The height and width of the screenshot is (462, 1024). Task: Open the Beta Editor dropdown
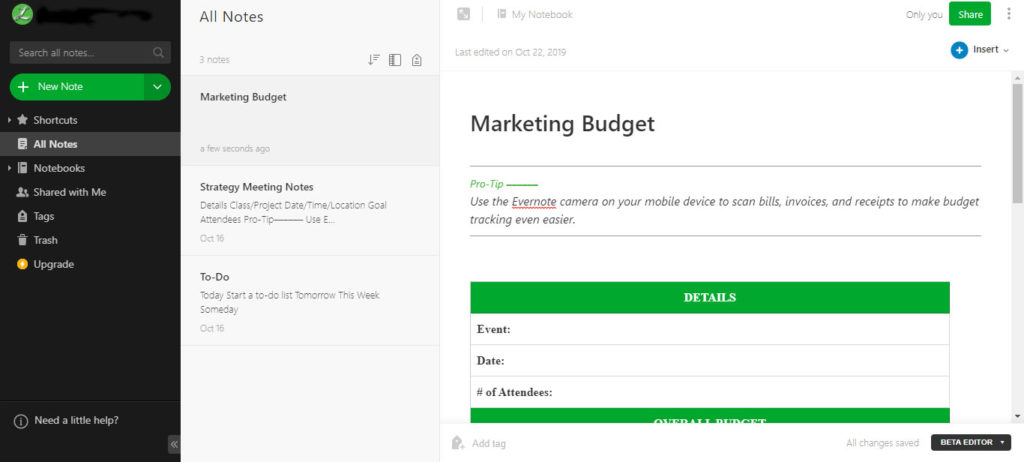(x=970, y=443)
